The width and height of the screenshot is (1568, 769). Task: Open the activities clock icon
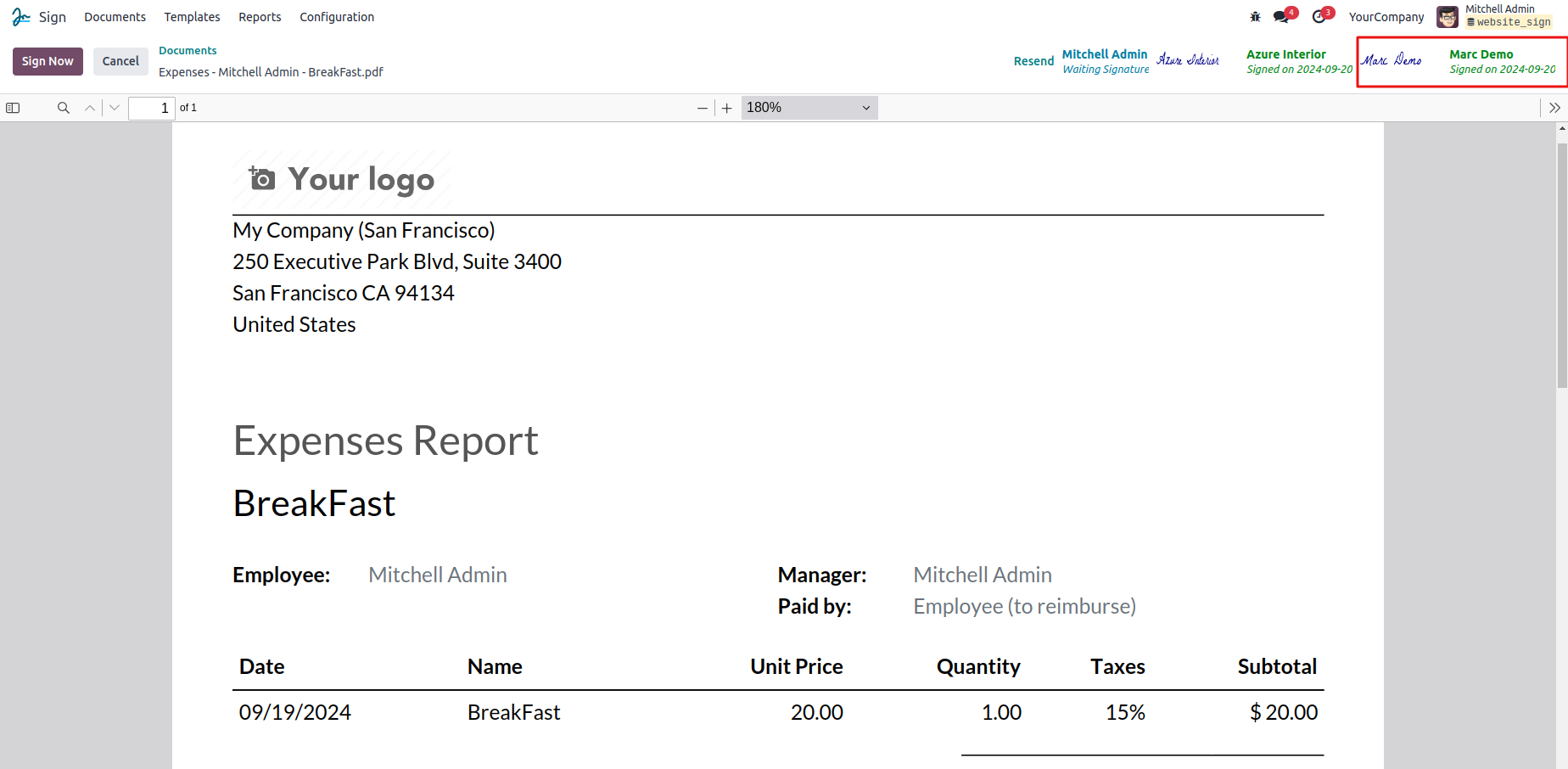click(1319, 17)
